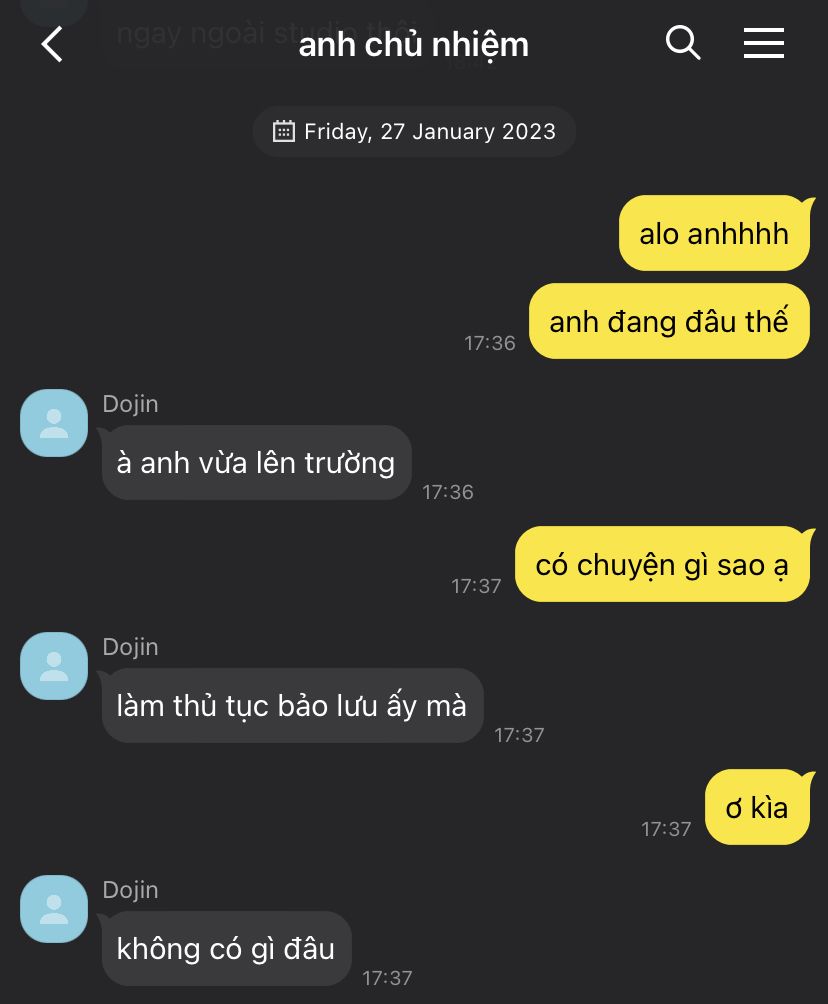
Task: Select the 'có chuyện gì sao ạ' bubble
Action: click(662, 564)
